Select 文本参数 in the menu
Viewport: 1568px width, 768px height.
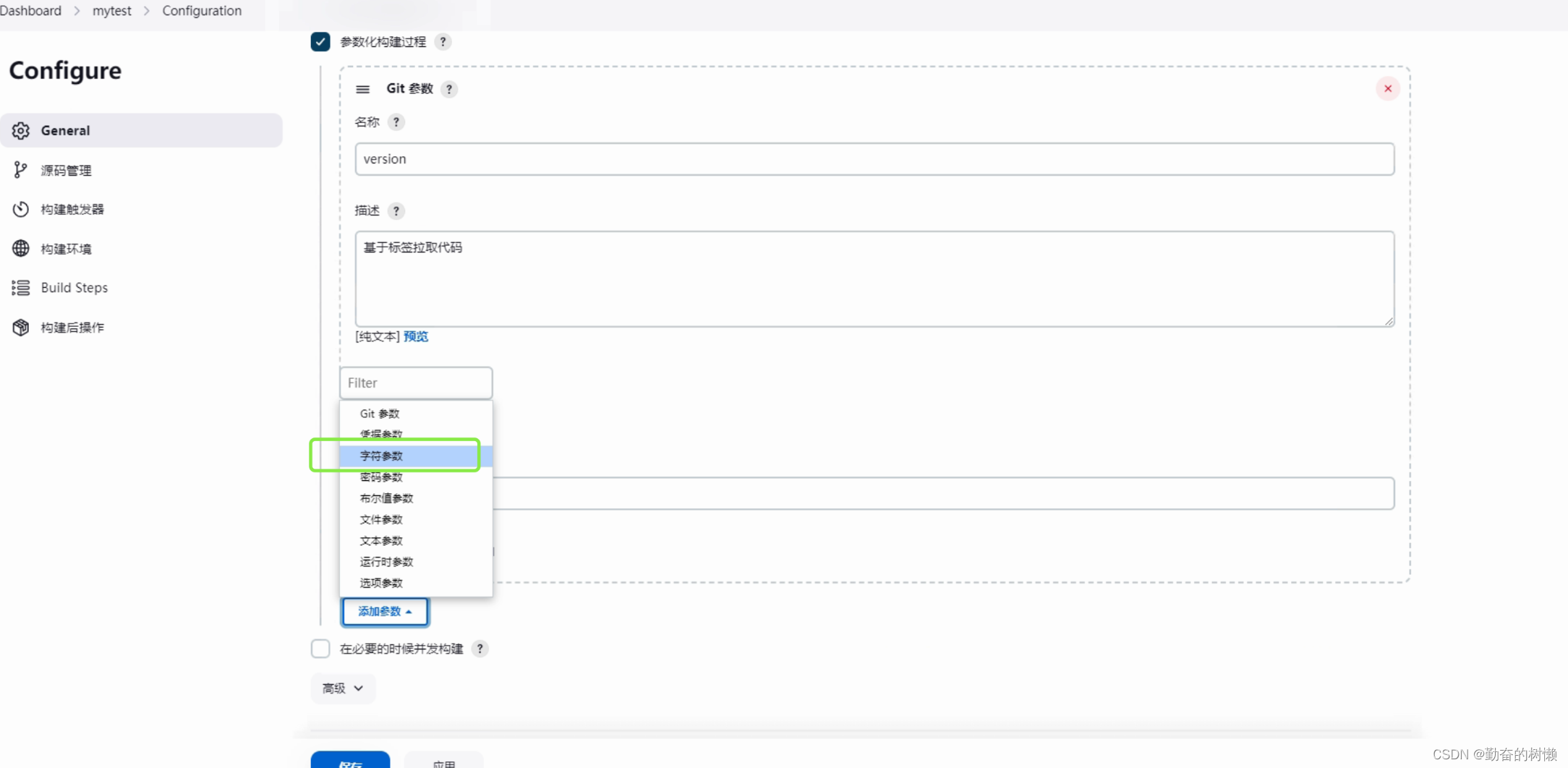[x=416, y=541]
